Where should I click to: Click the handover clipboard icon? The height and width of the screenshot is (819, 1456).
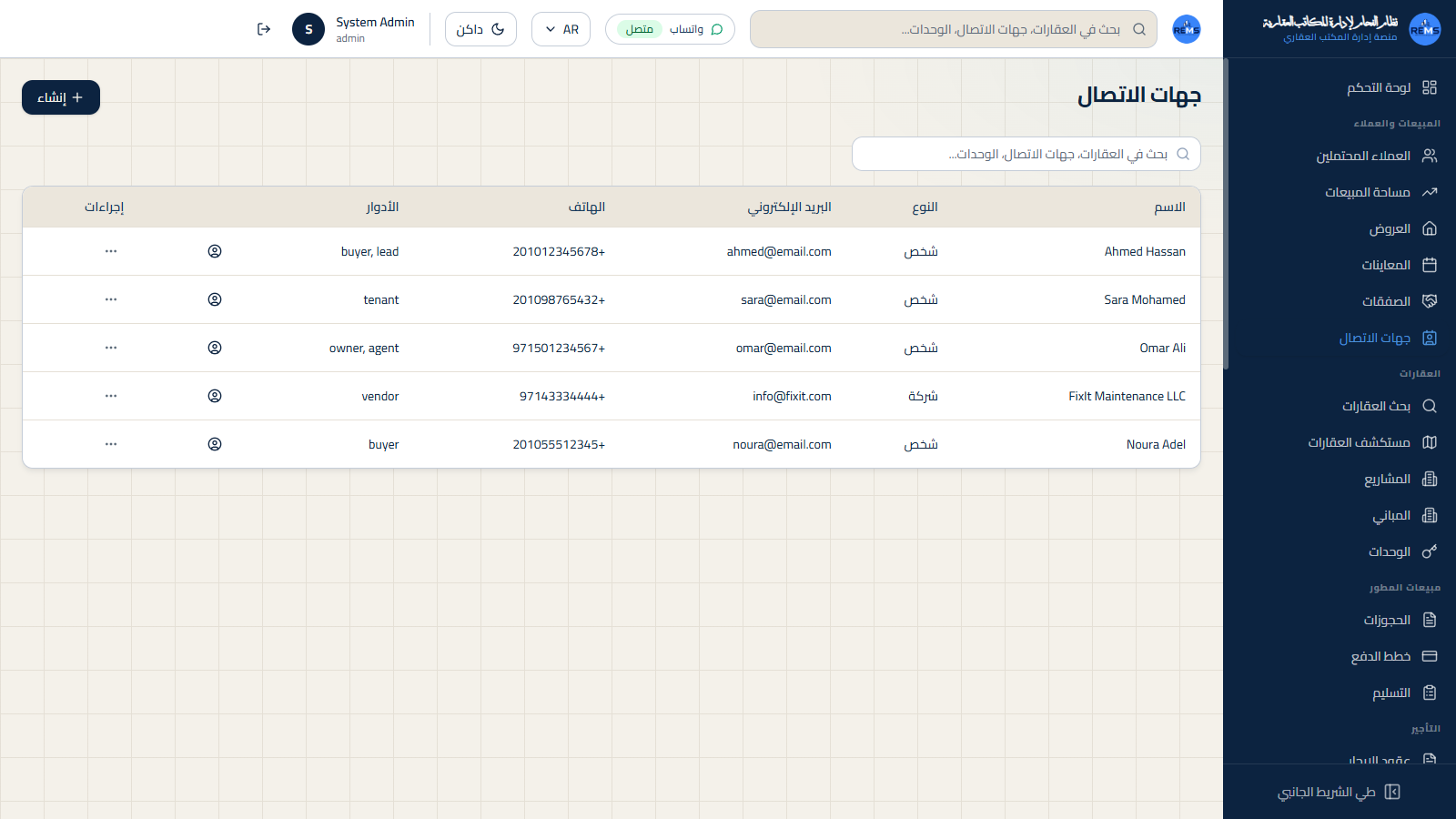1430,693
